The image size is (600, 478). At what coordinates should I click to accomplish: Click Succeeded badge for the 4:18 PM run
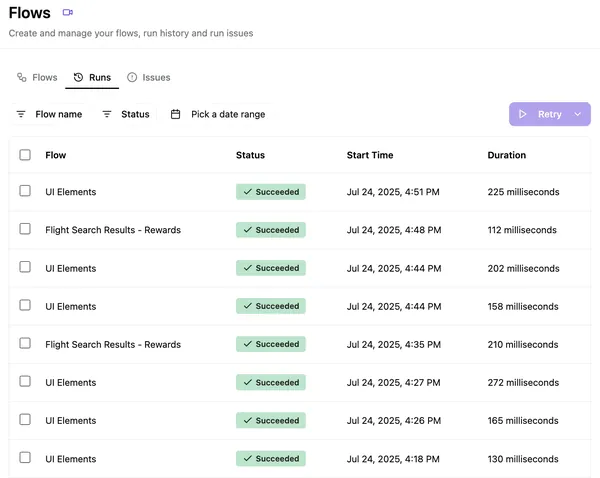point(271,458)
